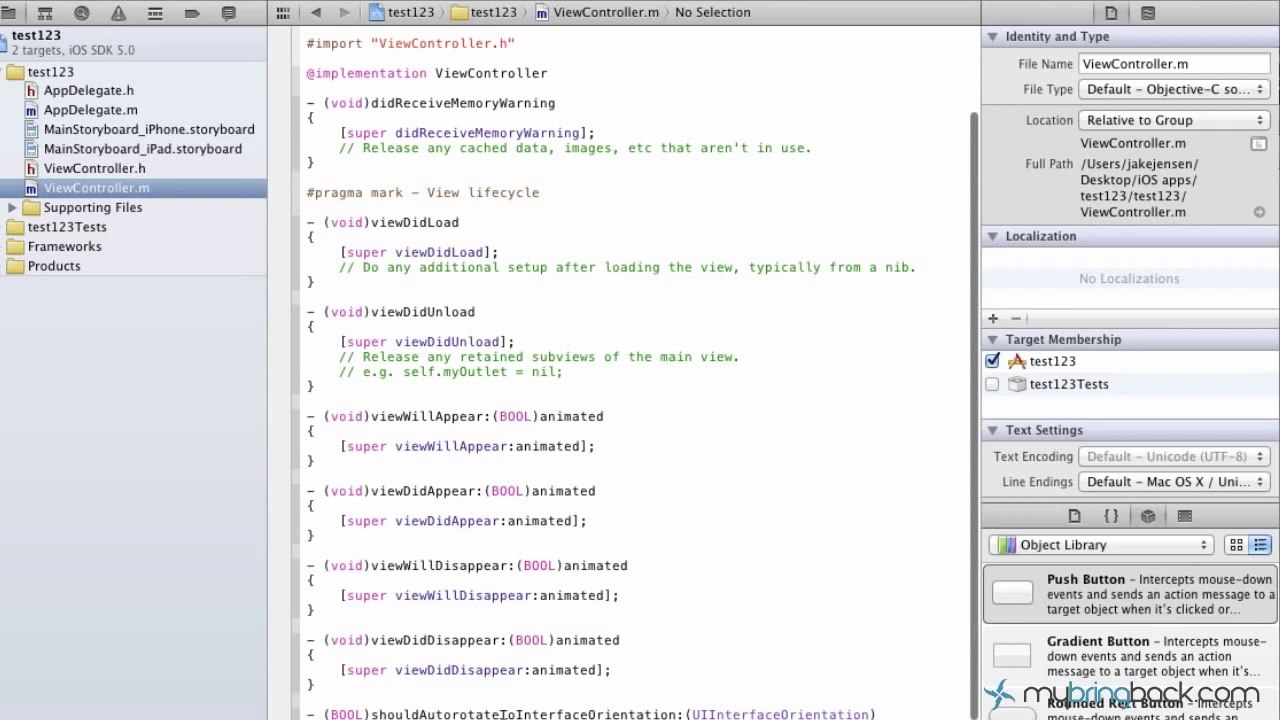Click the File Name text field

click(x=1174, y=64)
